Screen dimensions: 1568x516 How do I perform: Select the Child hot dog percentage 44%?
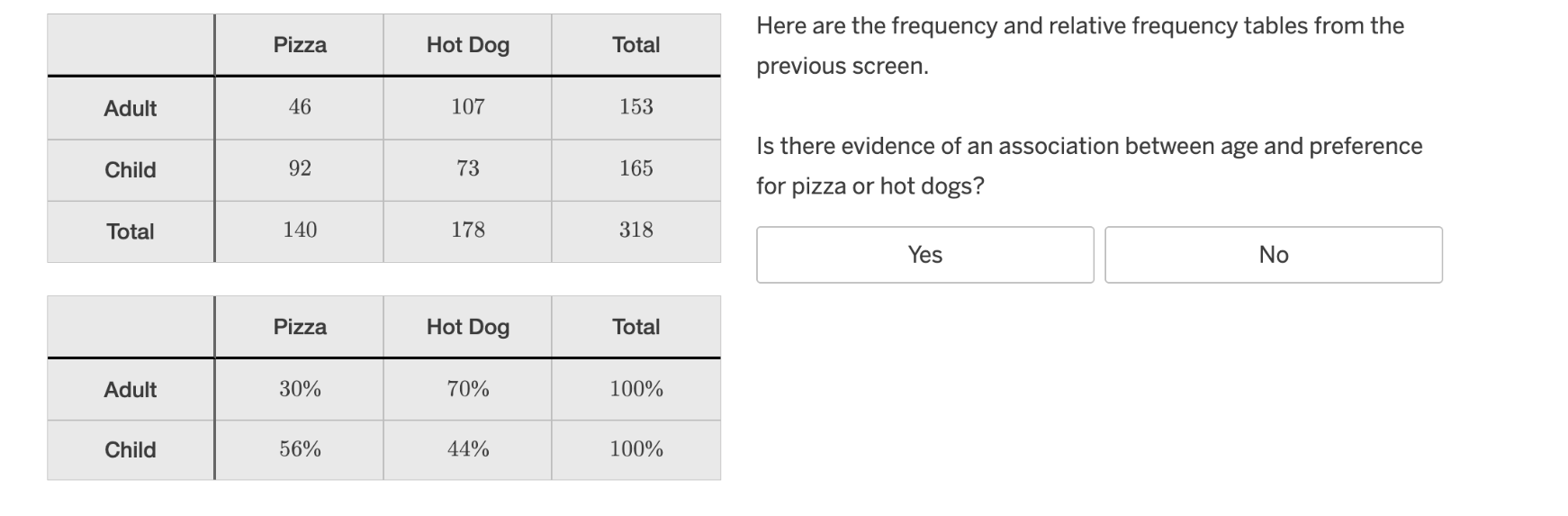click(468, 449)
